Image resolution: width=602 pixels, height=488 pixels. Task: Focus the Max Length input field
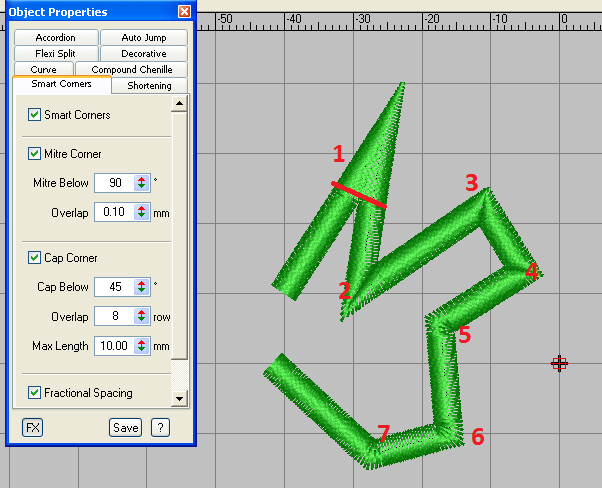click(x=112, y=347)
